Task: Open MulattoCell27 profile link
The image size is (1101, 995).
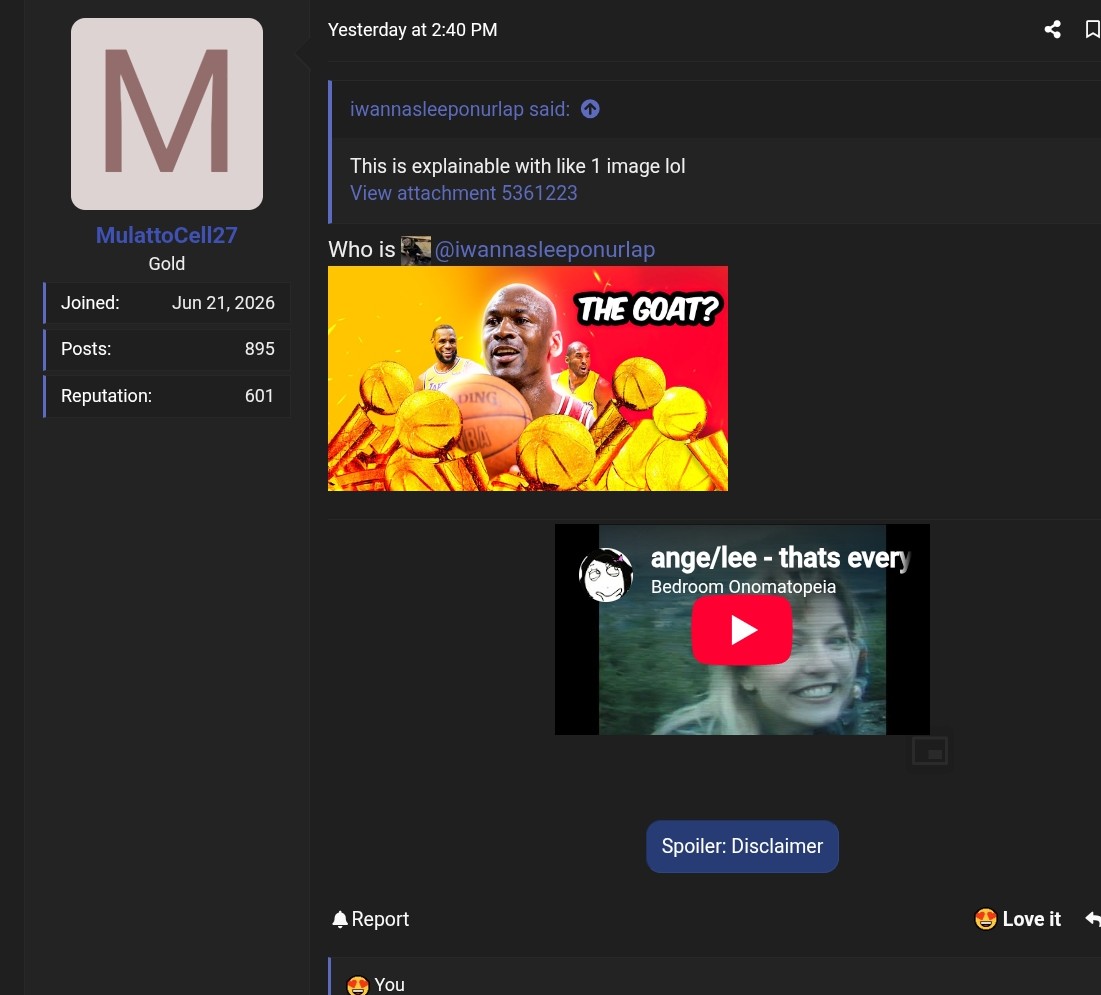Action: pyautogui.click(x=166, y=235)
